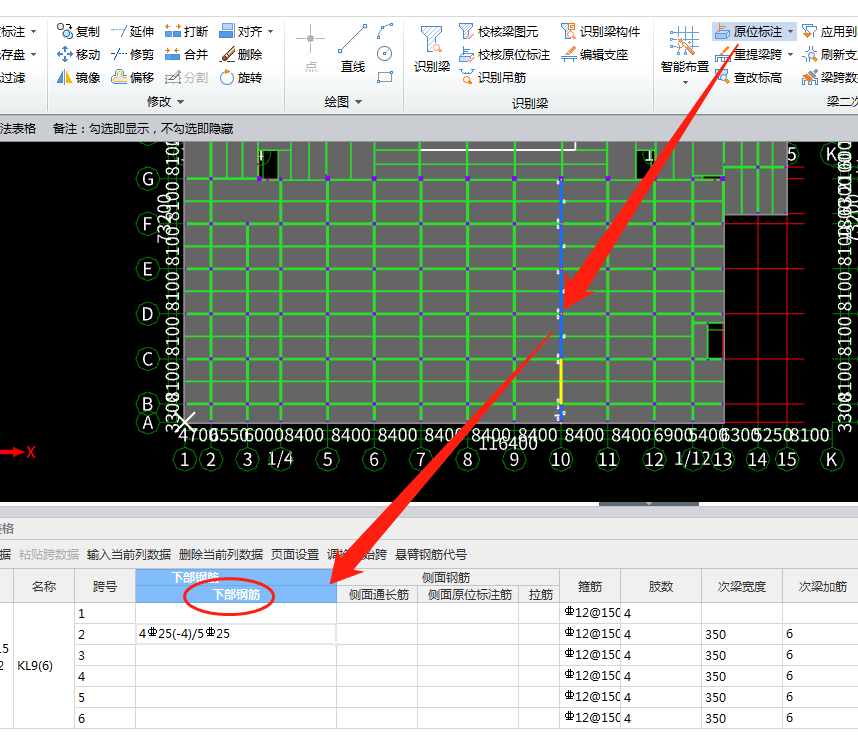The height and width of the screenshot is (739, 858).
Task: Select the circle draw tool
Action: (x=385, y=54)
